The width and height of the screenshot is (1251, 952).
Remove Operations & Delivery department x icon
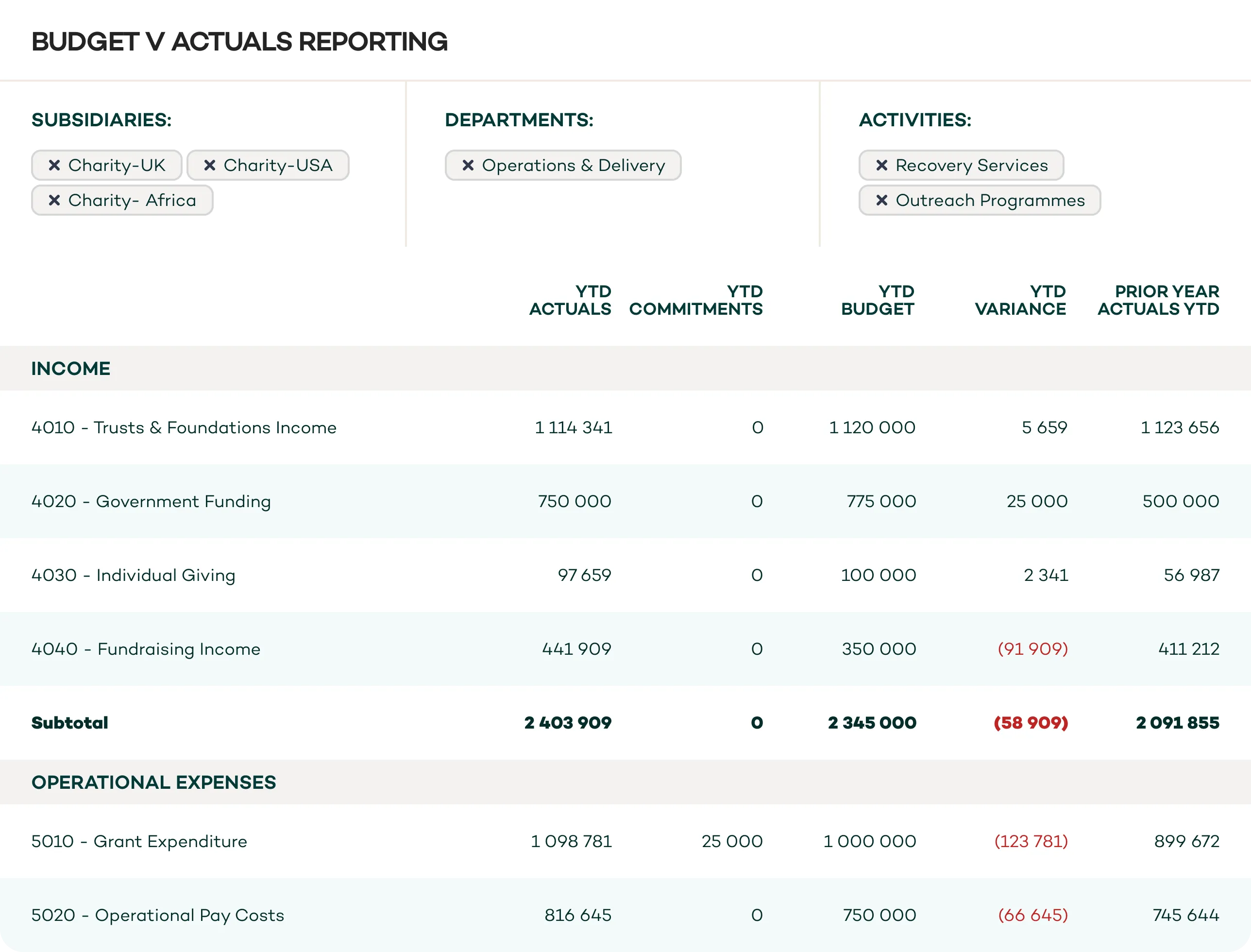[468, 165]
